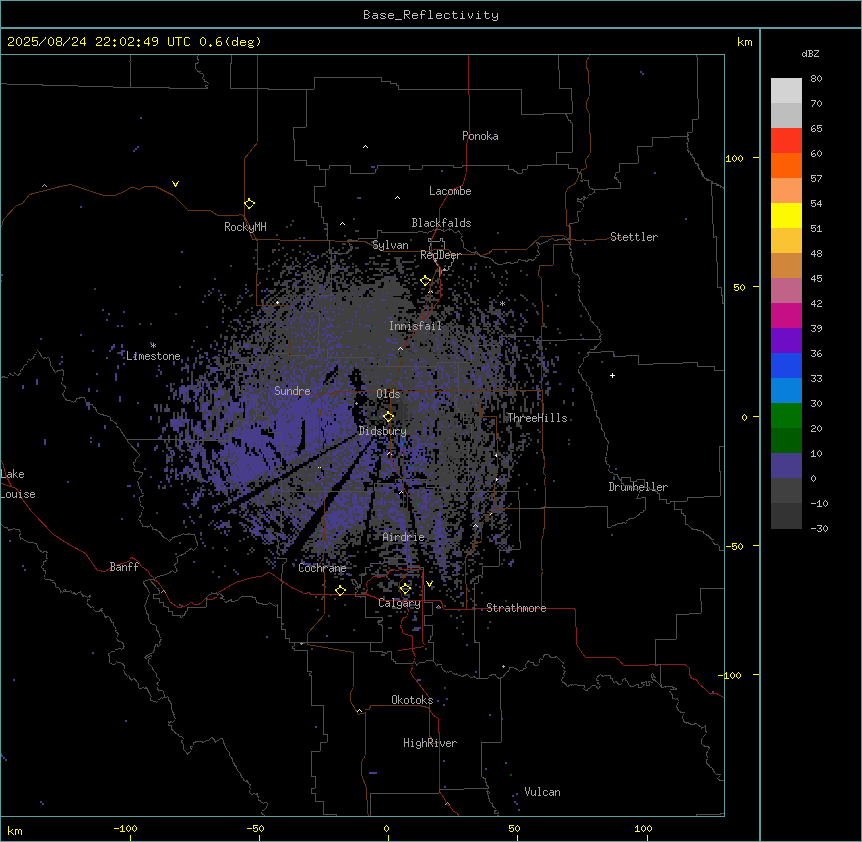Click the 50 tick on right axis
Viewport: 862px width, 842px height.
point(739,287)
